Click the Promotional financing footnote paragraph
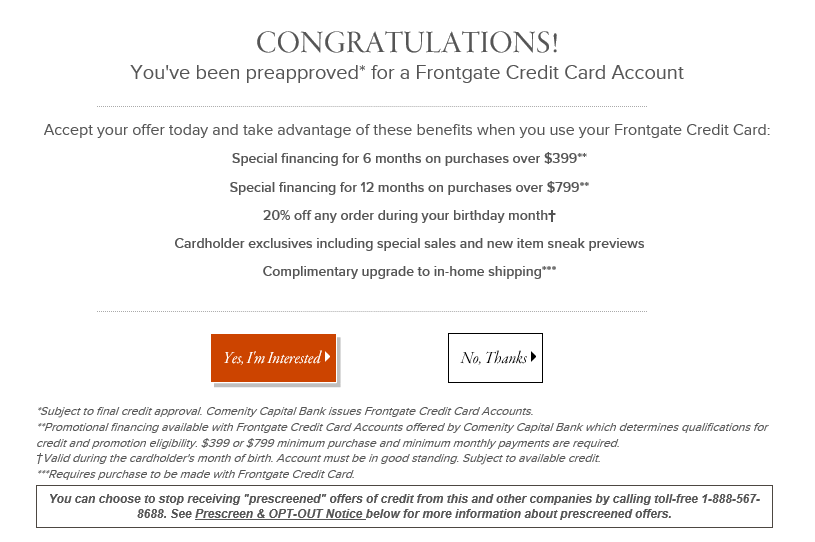This screenshot has height=542, width=815. pyautogui.click(x=402, y=435)
